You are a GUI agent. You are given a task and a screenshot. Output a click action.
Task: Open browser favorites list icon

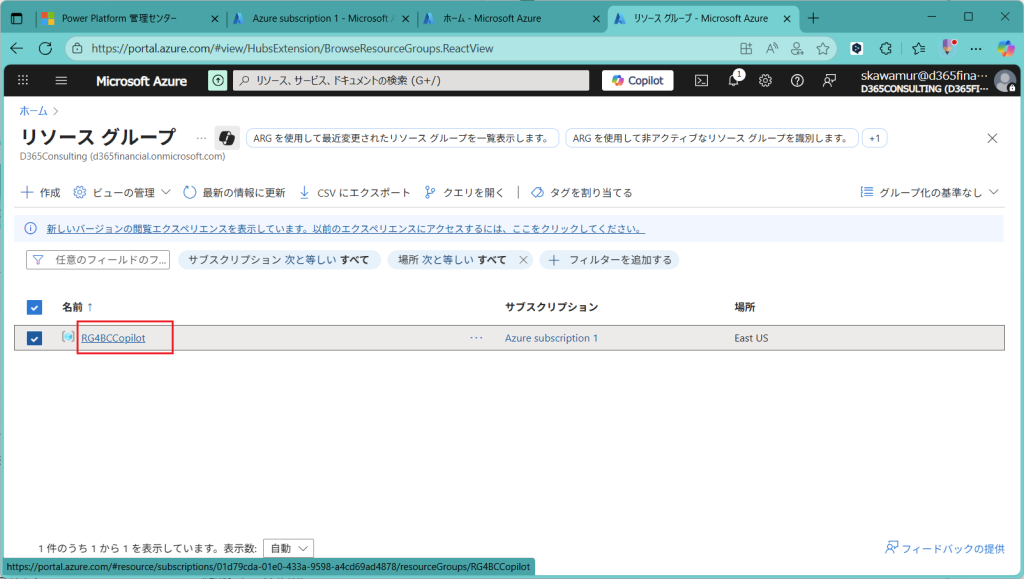point(918,48)
